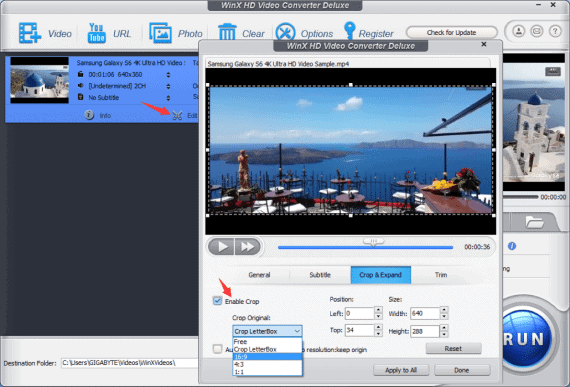
Task: Click the Done button
Action: pos(462,370)
